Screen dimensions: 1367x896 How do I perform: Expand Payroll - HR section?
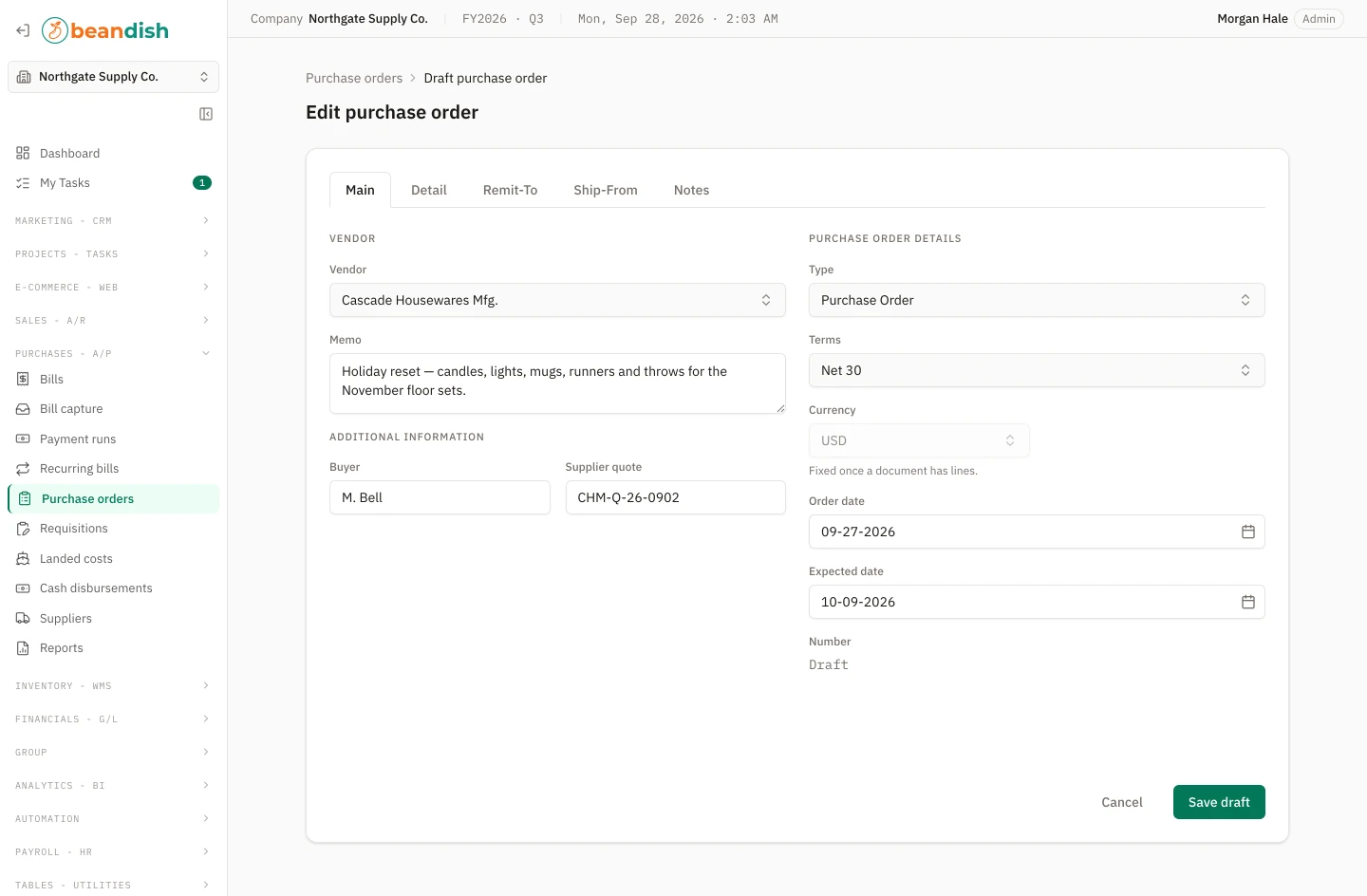coord(113,851)
